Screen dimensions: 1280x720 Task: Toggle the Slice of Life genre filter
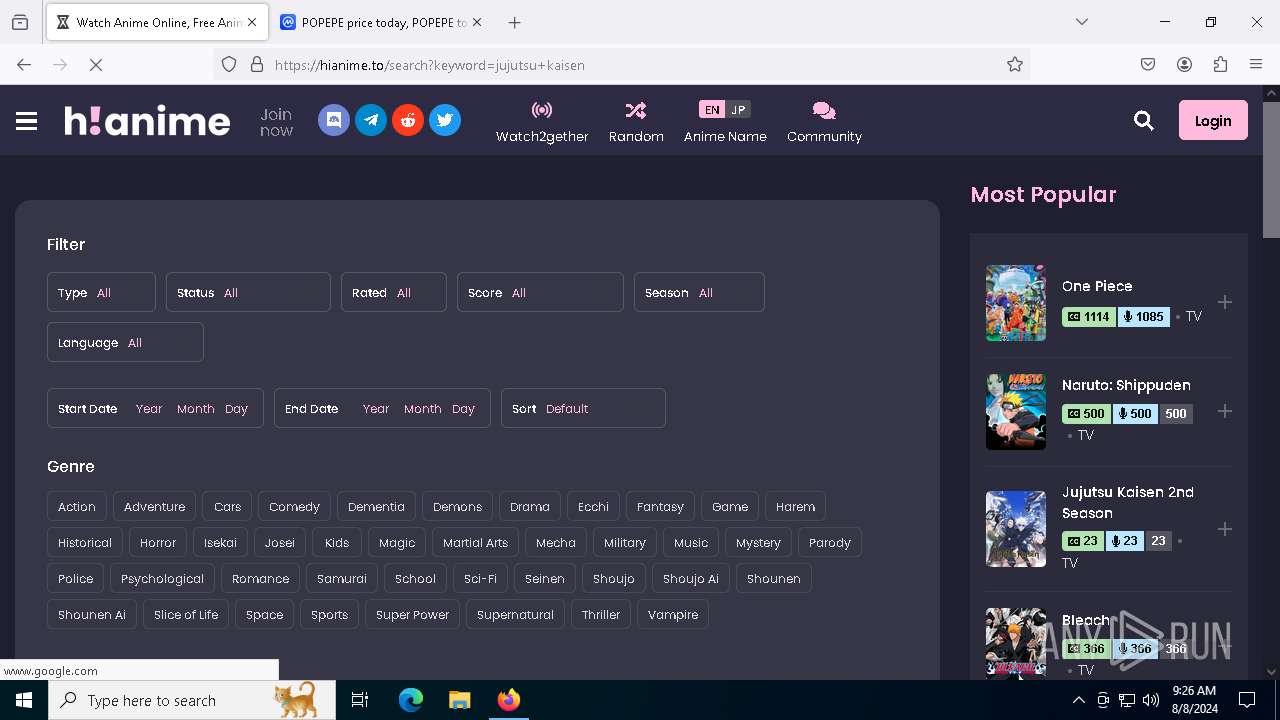[186, 615]
